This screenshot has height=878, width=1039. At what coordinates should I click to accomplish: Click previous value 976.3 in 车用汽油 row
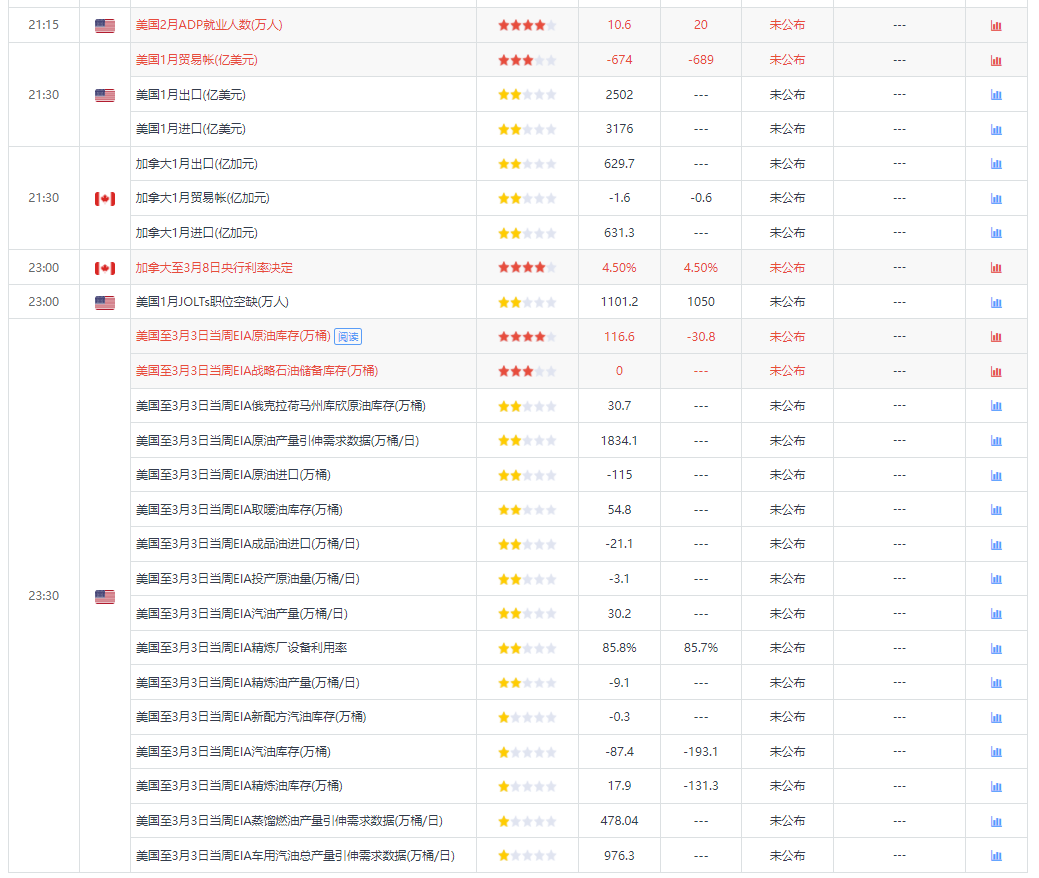click(620, 855)
